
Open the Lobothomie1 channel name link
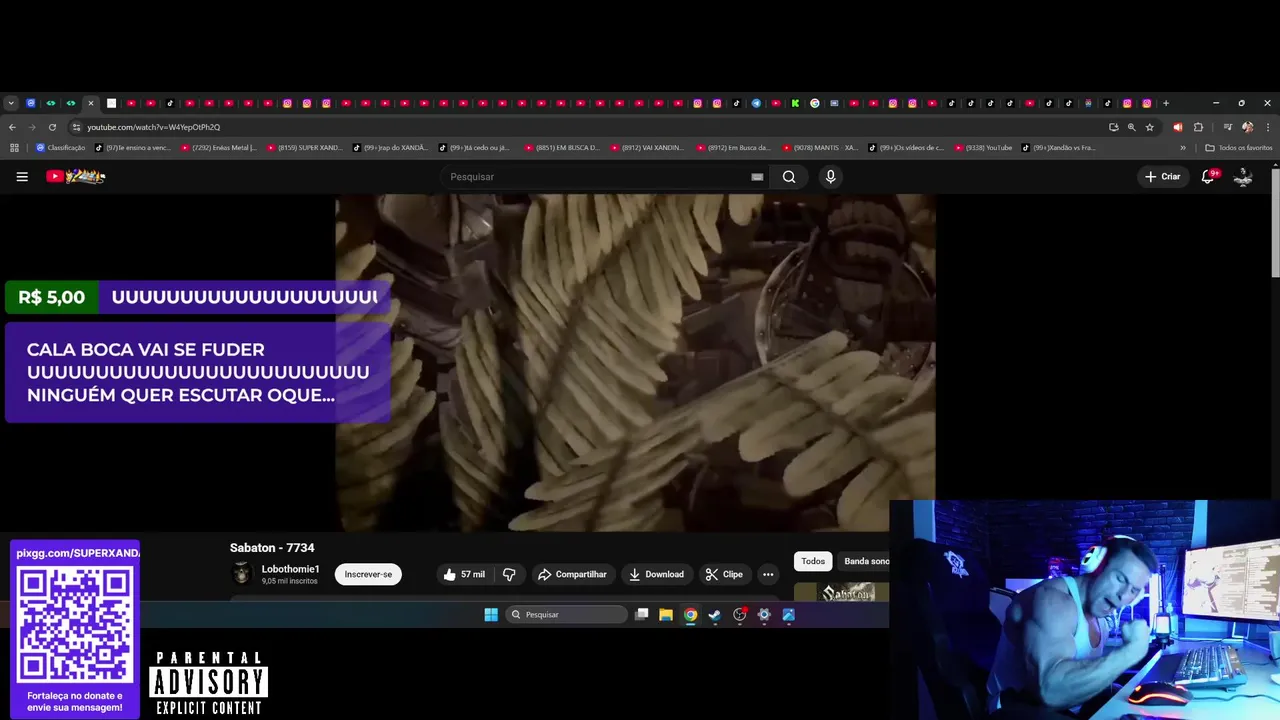click(x=290, y=570)
